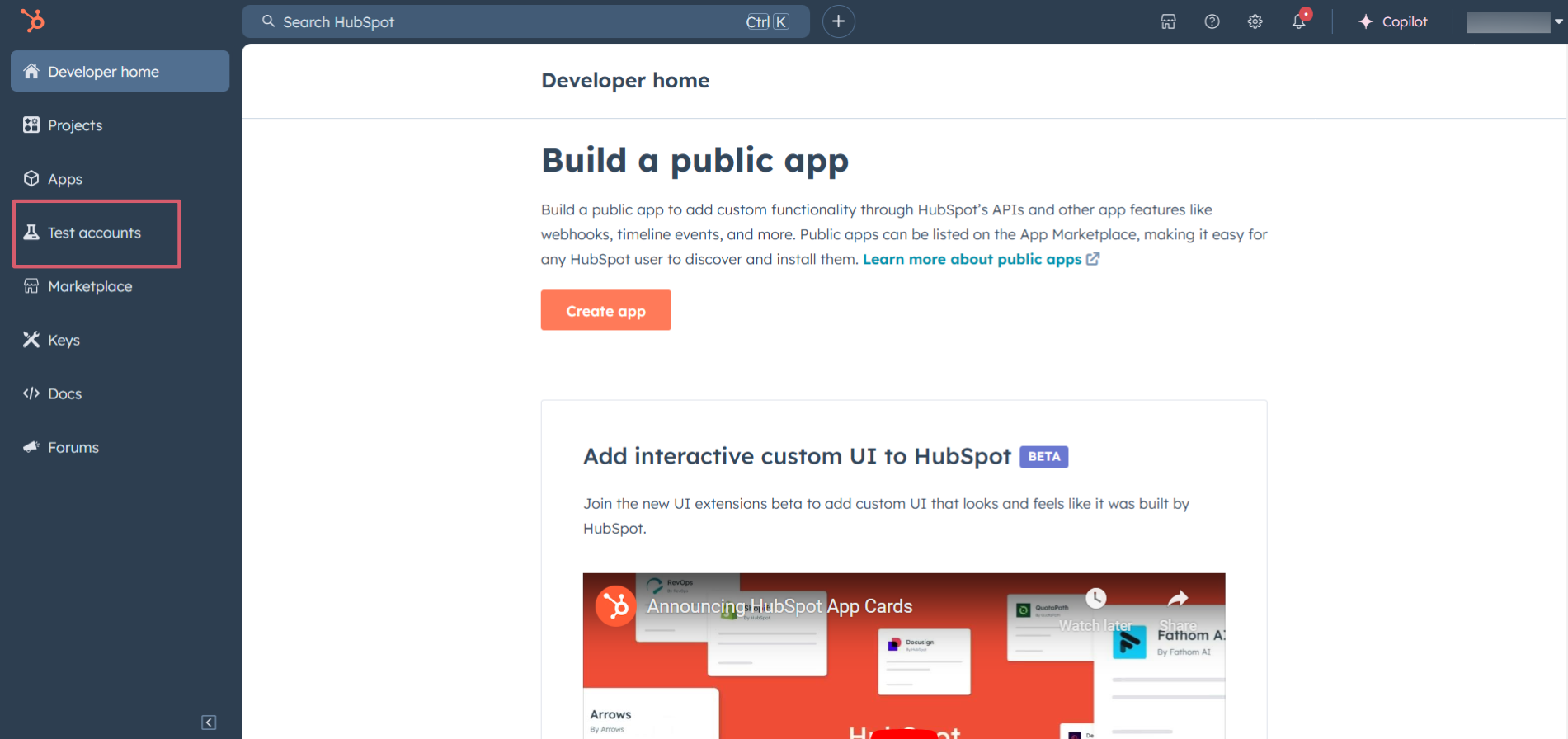This screenshot has height=739, width=1568.
Task: Click the BETA badge
Action: tap(1043, 456)
